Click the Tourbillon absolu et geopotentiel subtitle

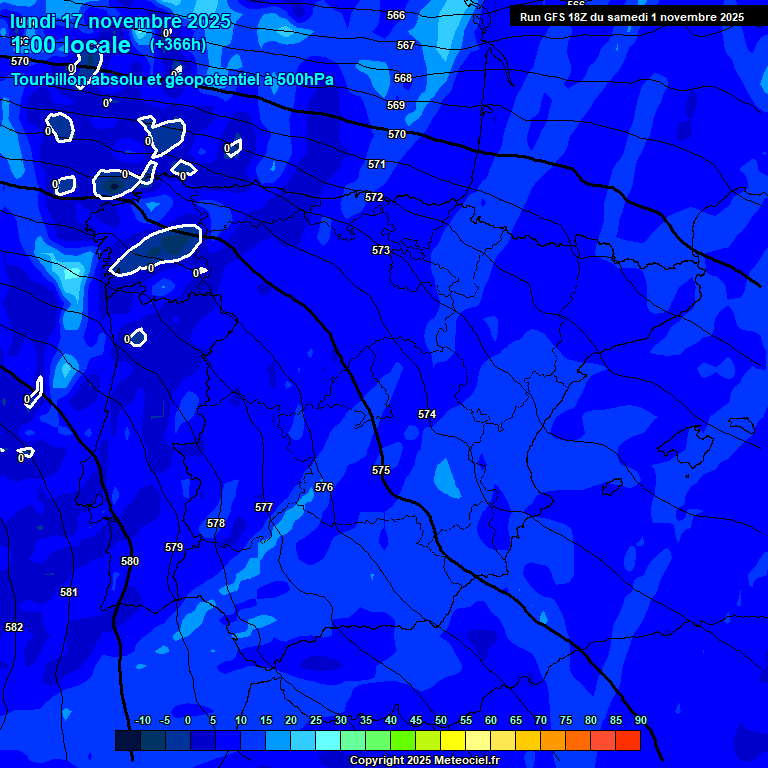pyautogui.click(x=172, y=80)
